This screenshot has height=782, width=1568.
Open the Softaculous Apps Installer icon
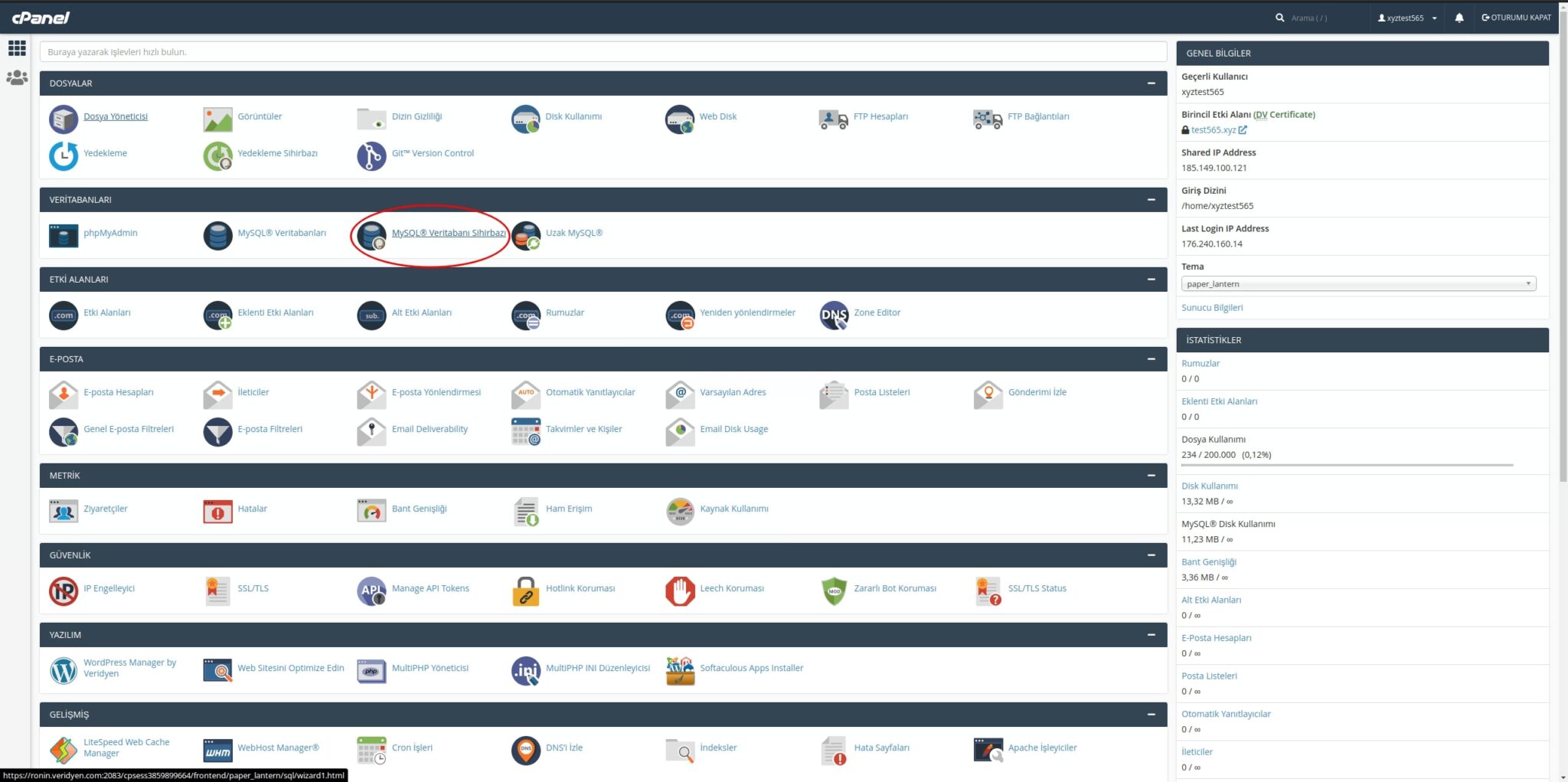pos(680,671)
